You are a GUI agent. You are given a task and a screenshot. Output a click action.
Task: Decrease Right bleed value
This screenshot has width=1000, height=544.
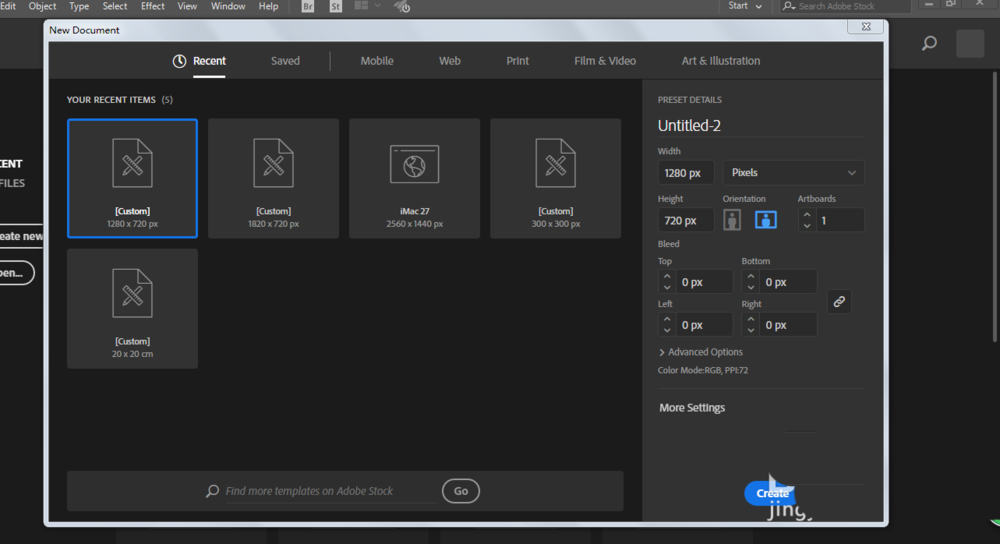(751, 330)
